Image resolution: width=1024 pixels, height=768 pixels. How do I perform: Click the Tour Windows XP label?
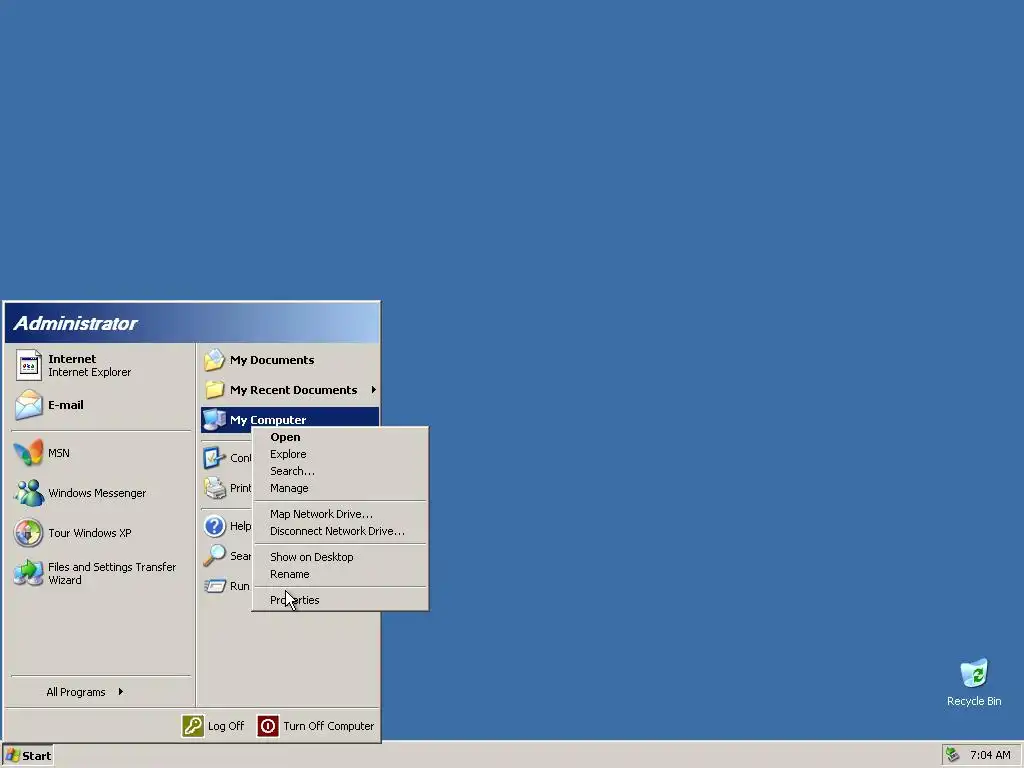point(89,533)
